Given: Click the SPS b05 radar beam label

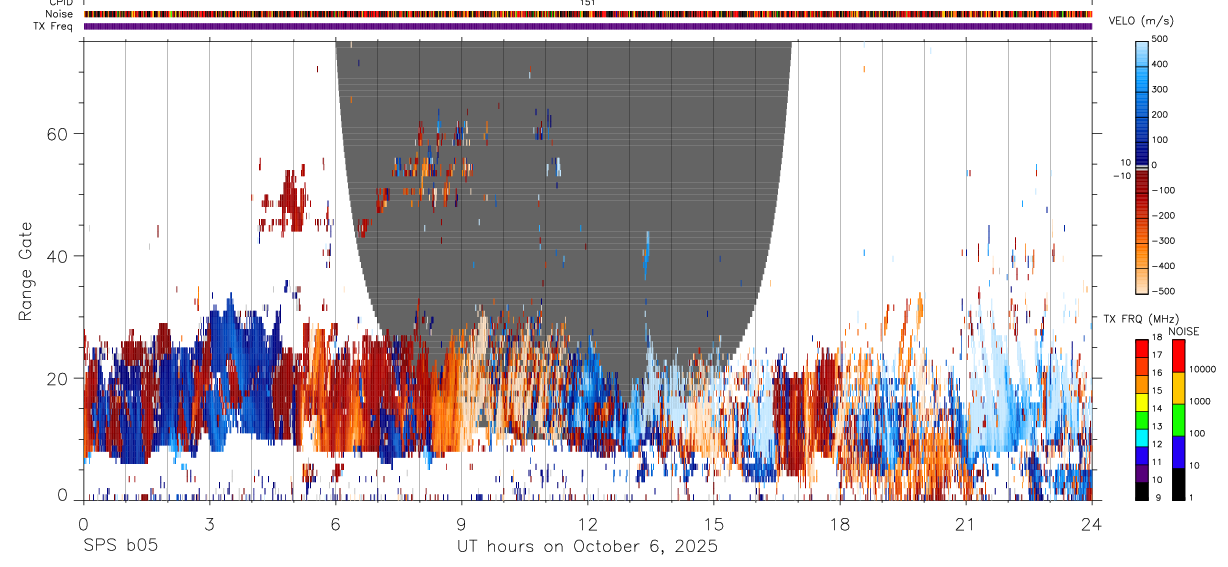Looking at the screenshot, I should coord(119,546).
